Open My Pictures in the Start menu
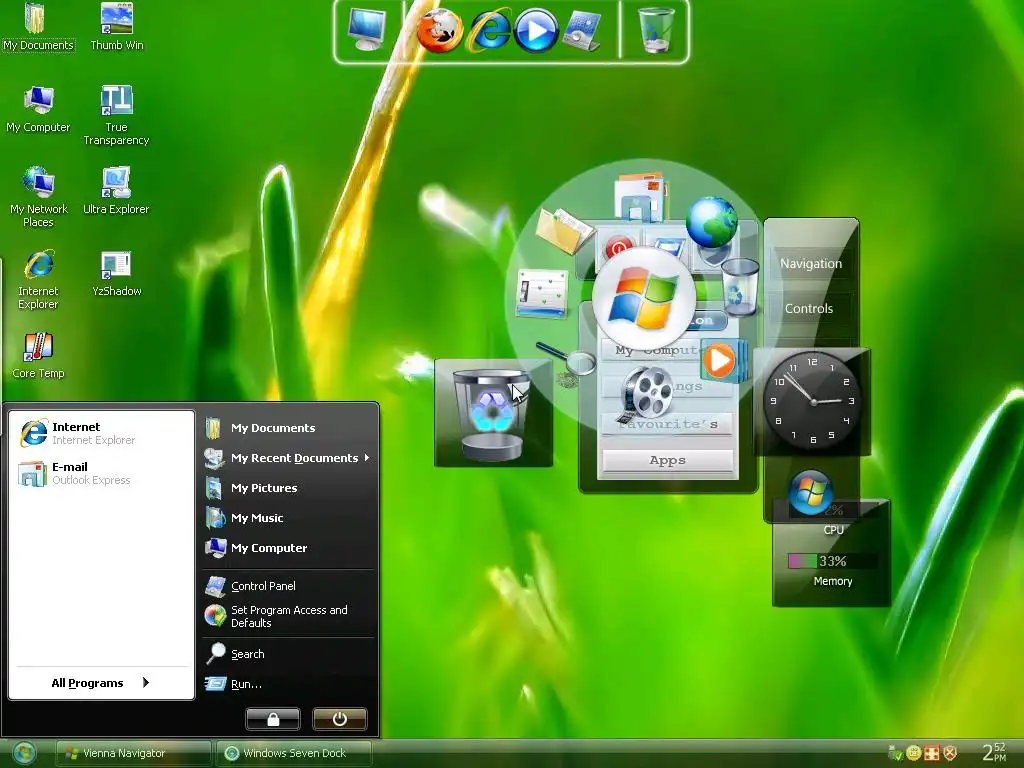This screenshot has height=768, width=1024. 289,488
